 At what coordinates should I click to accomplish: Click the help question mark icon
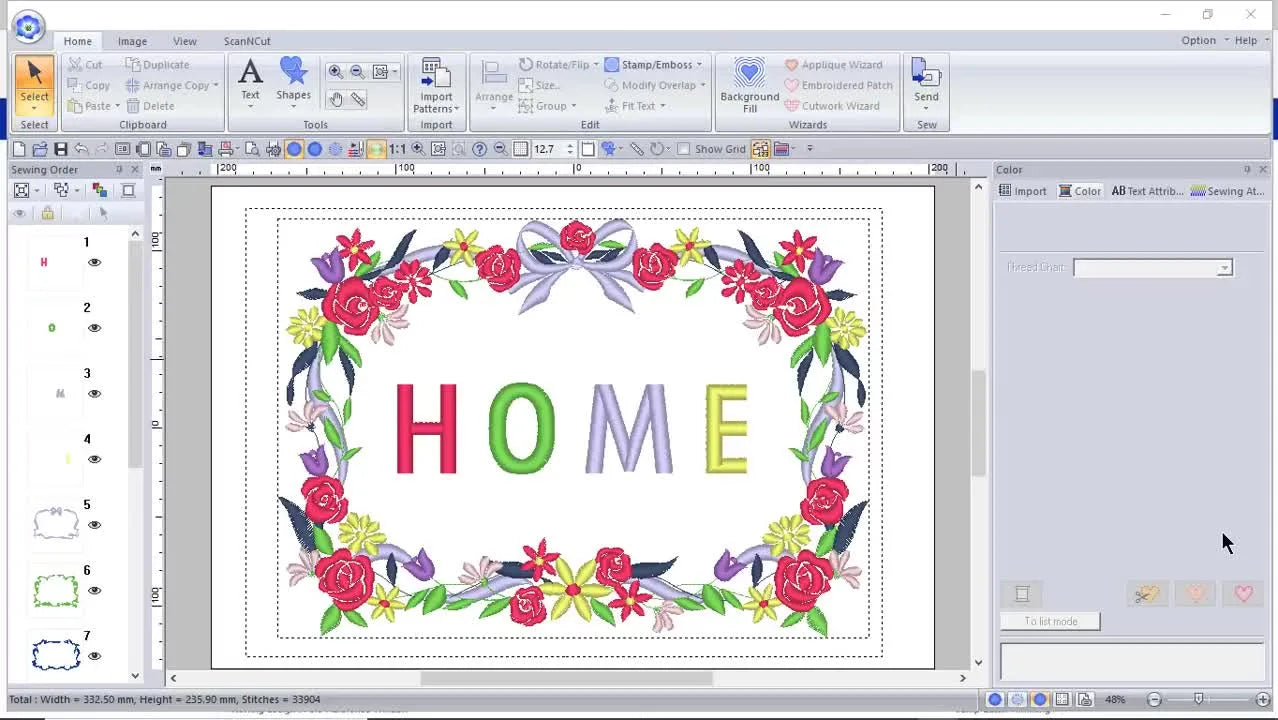pyautogui.click(x=480, y=149)
